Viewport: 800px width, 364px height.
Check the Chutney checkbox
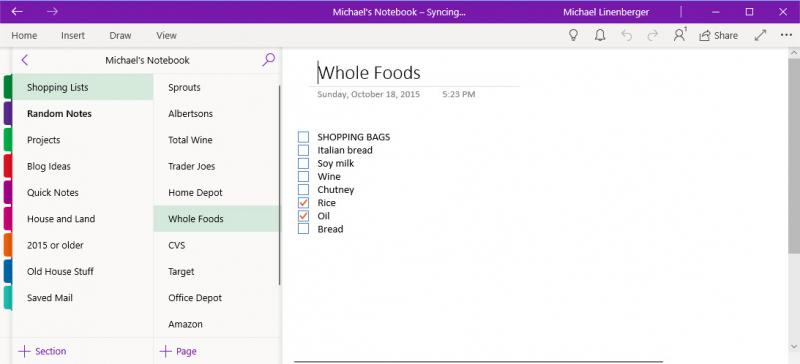[x=304, y=189]
